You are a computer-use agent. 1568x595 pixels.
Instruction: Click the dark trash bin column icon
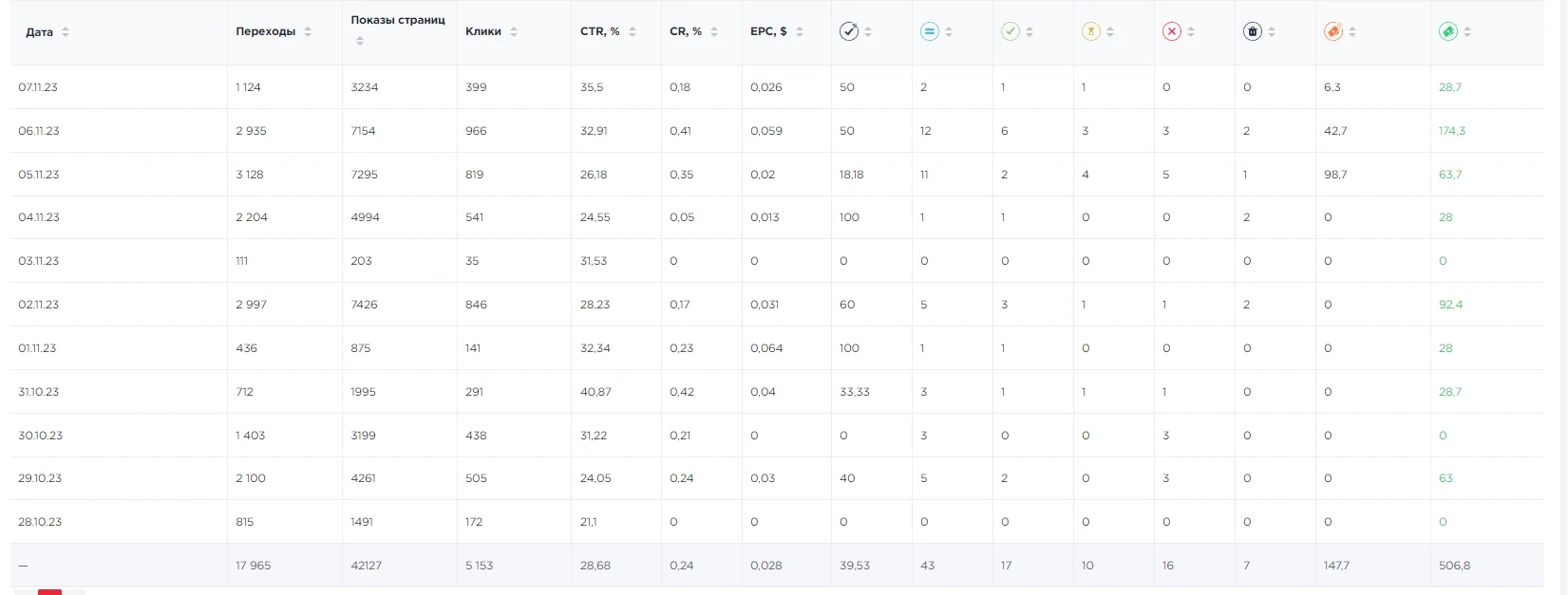1253,31
